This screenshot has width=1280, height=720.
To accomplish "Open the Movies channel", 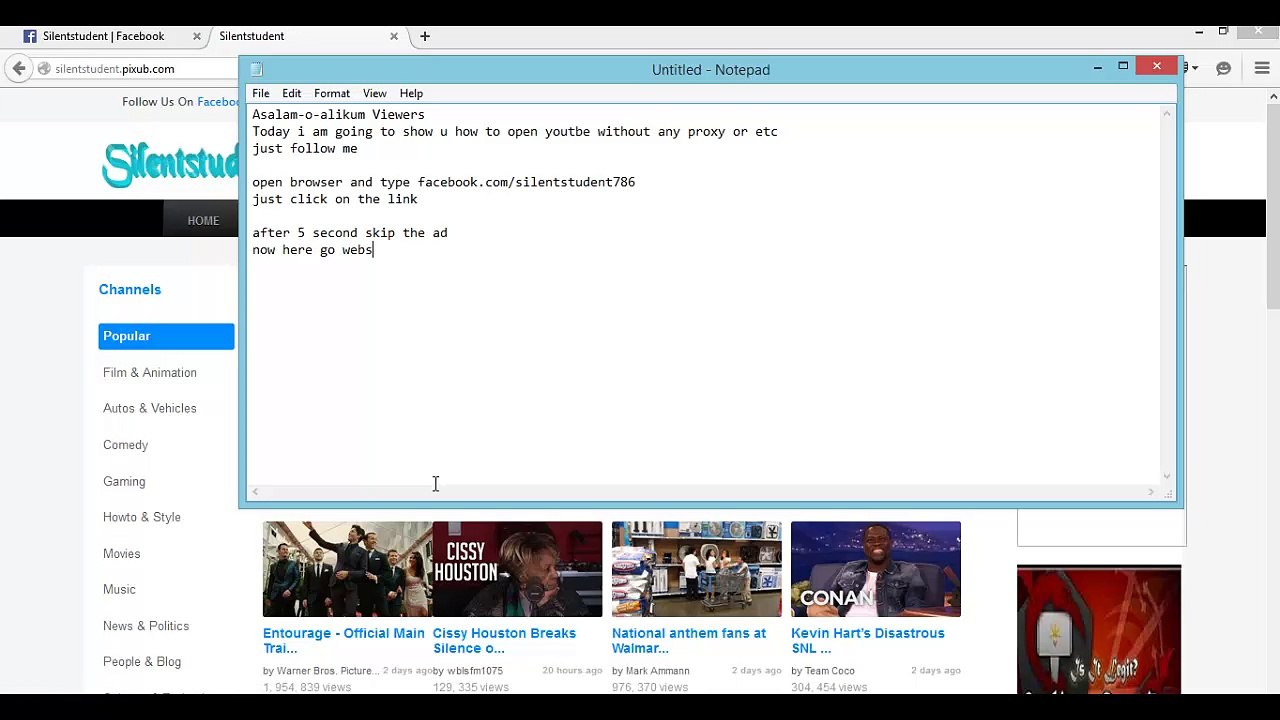I will 121,553.
